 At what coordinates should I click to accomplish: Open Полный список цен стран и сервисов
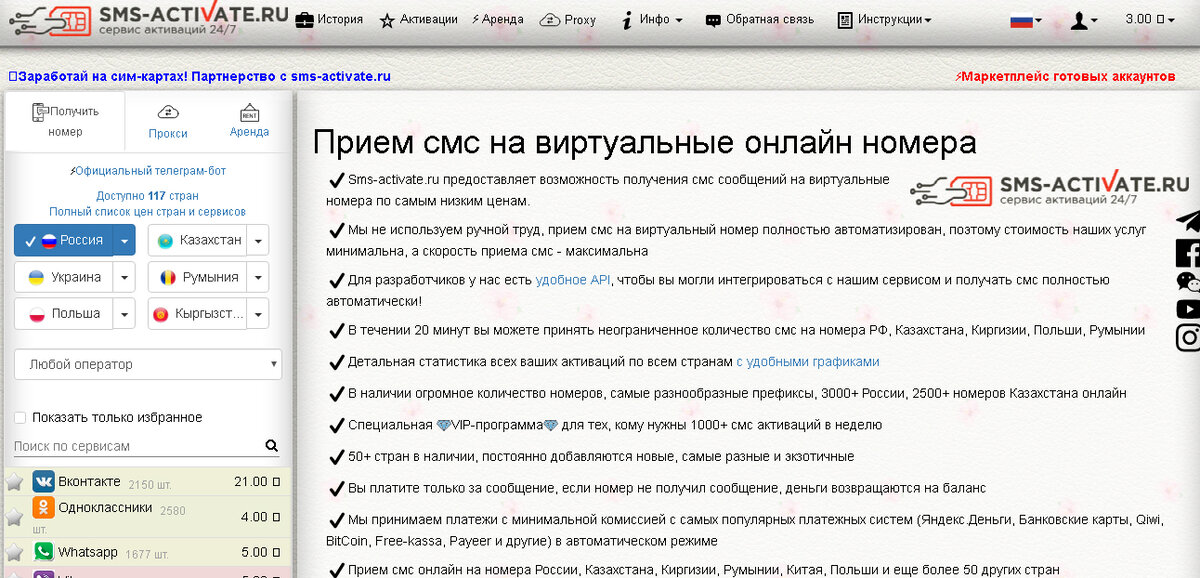click(147, 212)
